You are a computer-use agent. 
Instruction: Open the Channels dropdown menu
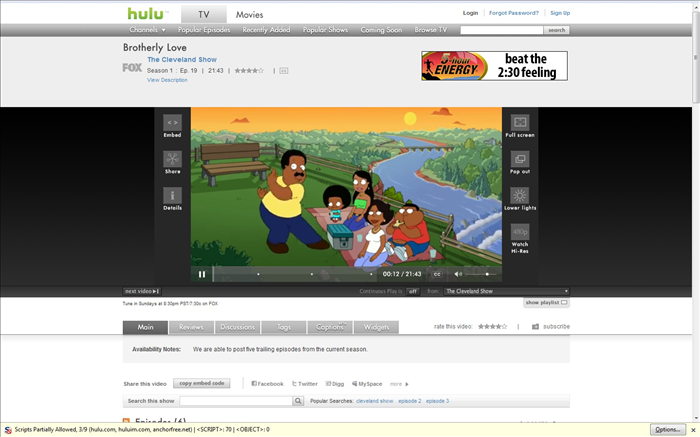click(x=147, y=30)
